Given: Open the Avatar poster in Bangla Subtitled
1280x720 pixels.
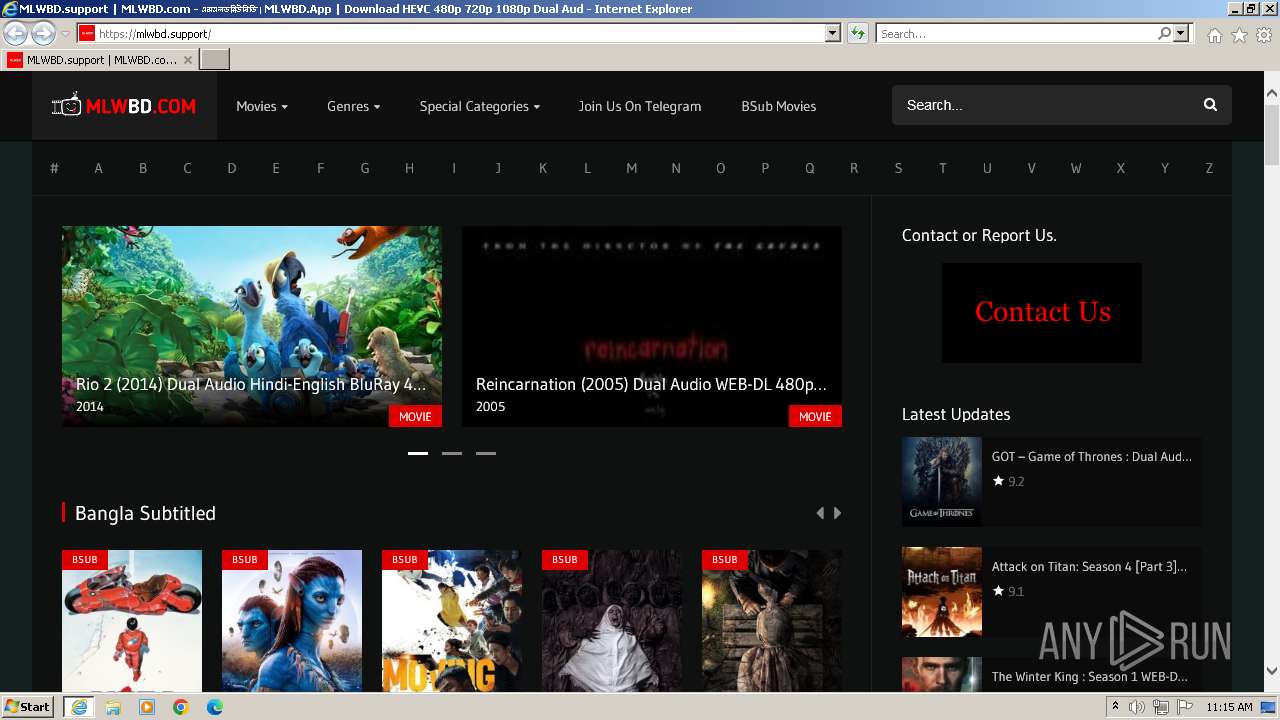Looking at the screenshot, I should pyautogui.click(x=292, y=621).
